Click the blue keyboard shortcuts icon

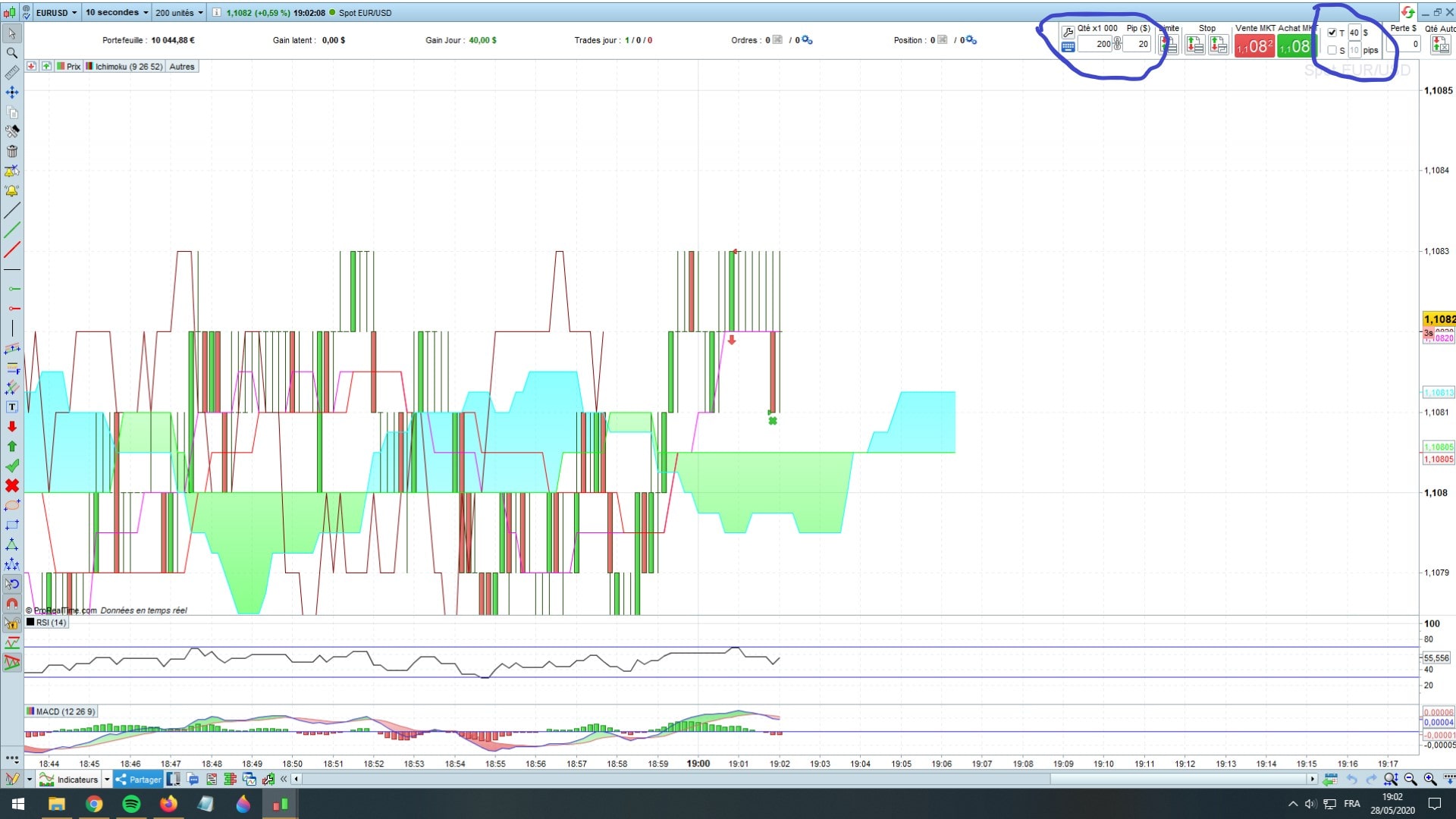click(x=1068, y=47)
